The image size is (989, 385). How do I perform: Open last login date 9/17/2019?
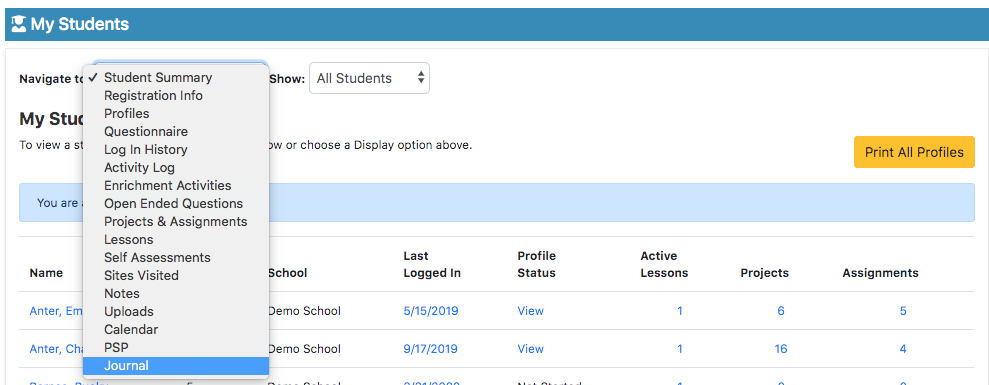coord(431,348)
